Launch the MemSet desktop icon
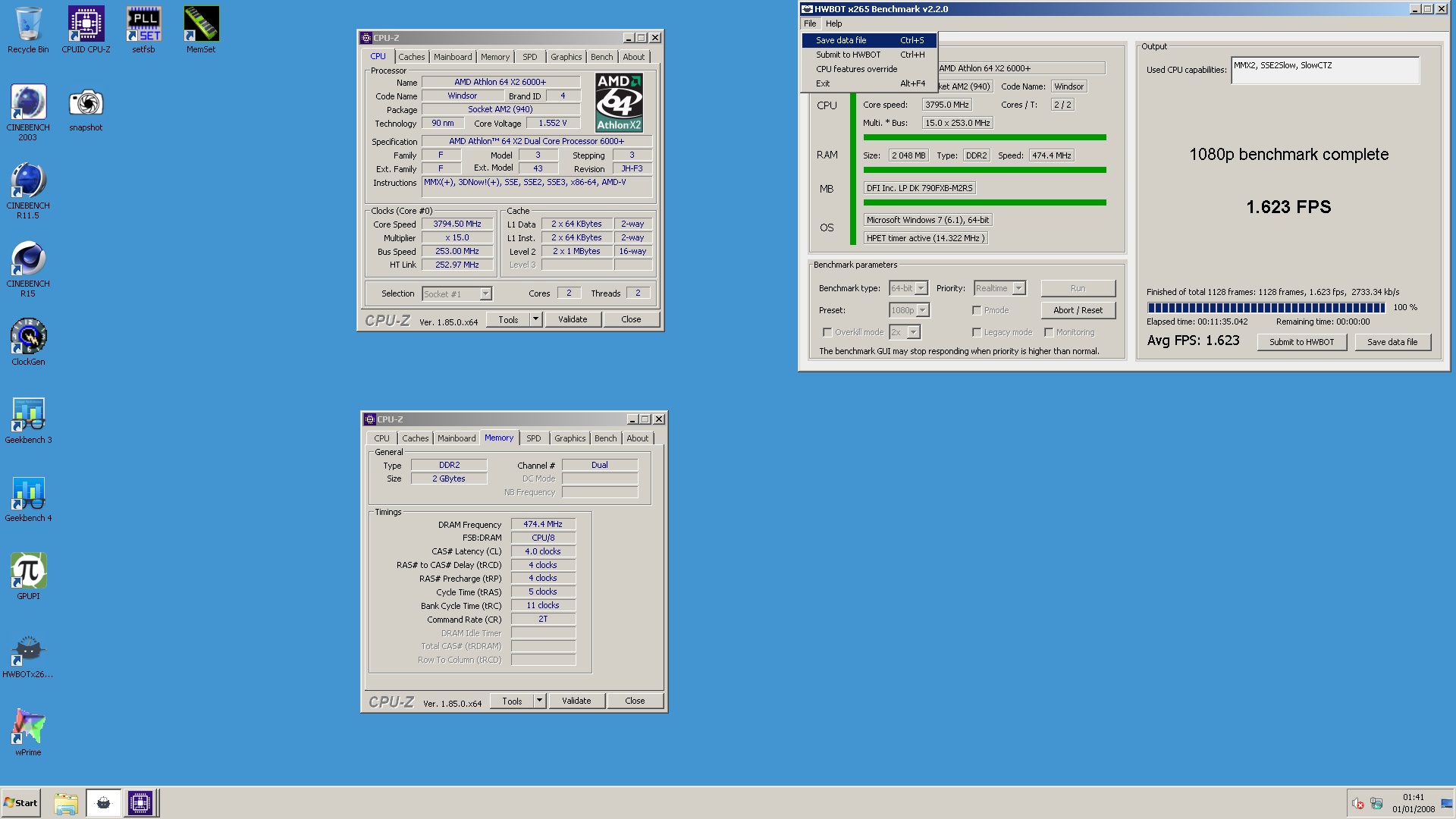1456x819 pixels. tap(201, 30)
